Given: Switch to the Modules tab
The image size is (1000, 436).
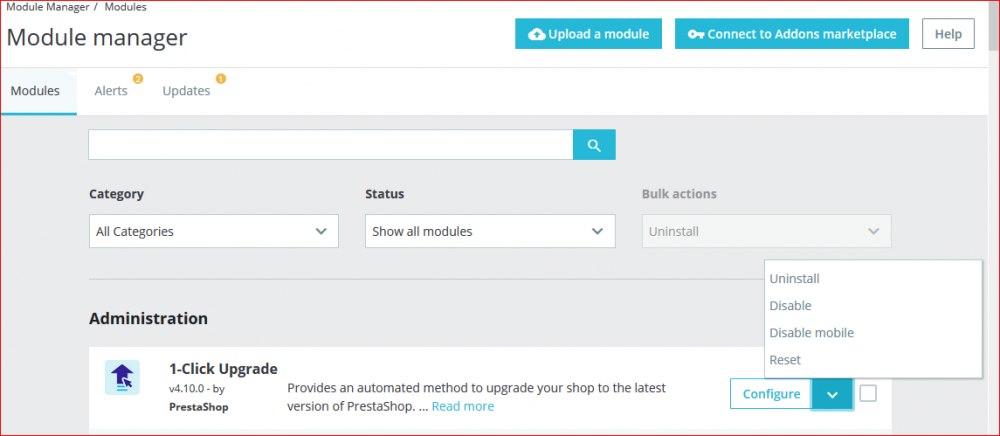Looking at the screenshot, I should 36,91.
